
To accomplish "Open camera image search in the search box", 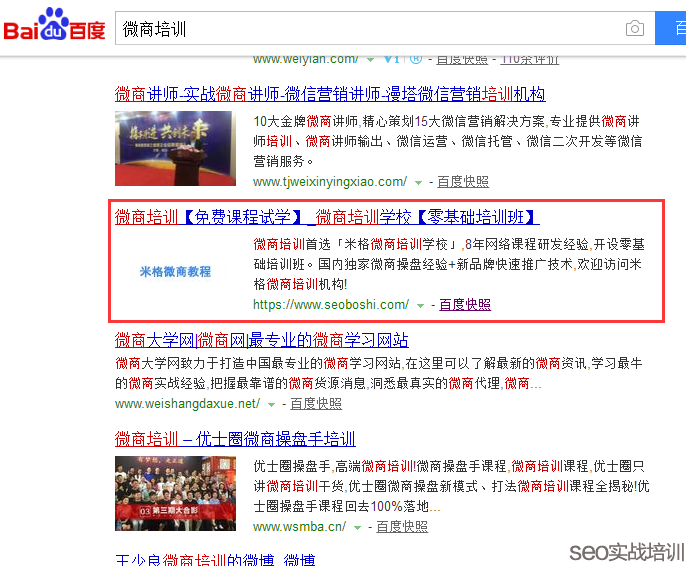I will coord(635,29).
